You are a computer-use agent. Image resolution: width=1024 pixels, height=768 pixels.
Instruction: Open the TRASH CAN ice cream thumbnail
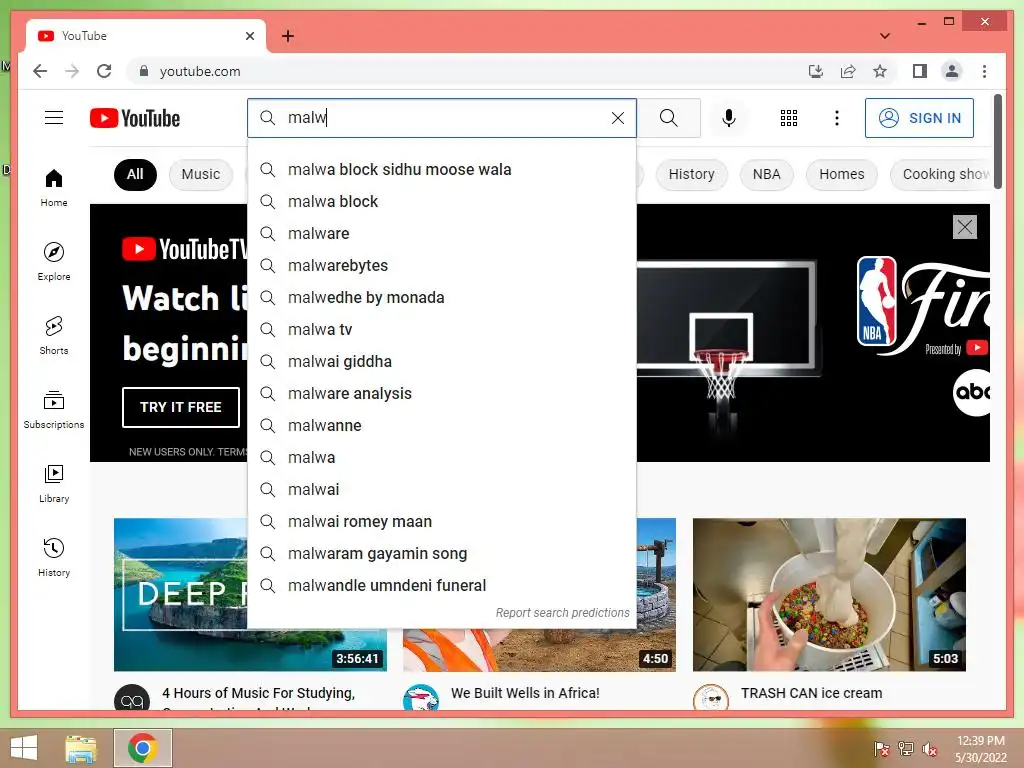829,594
